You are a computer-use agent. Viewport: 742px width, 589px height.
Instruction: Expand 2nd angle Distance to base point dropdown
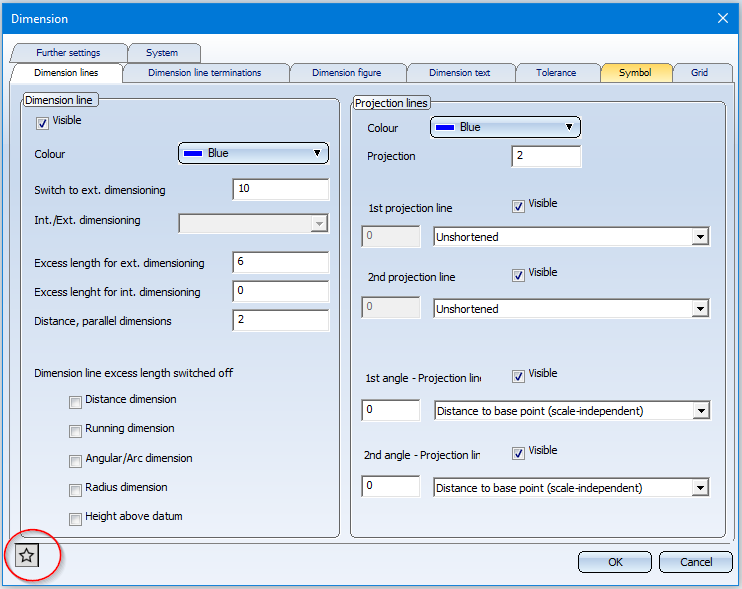[571, 488]
